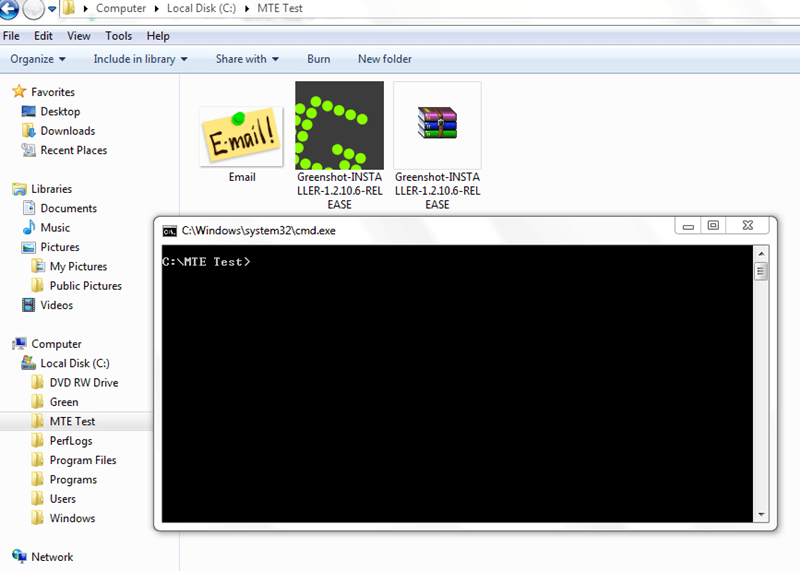The height and width of the screenshot is (571, 800).
Task: Click the Network icon in sidebar
Action: 19,556
